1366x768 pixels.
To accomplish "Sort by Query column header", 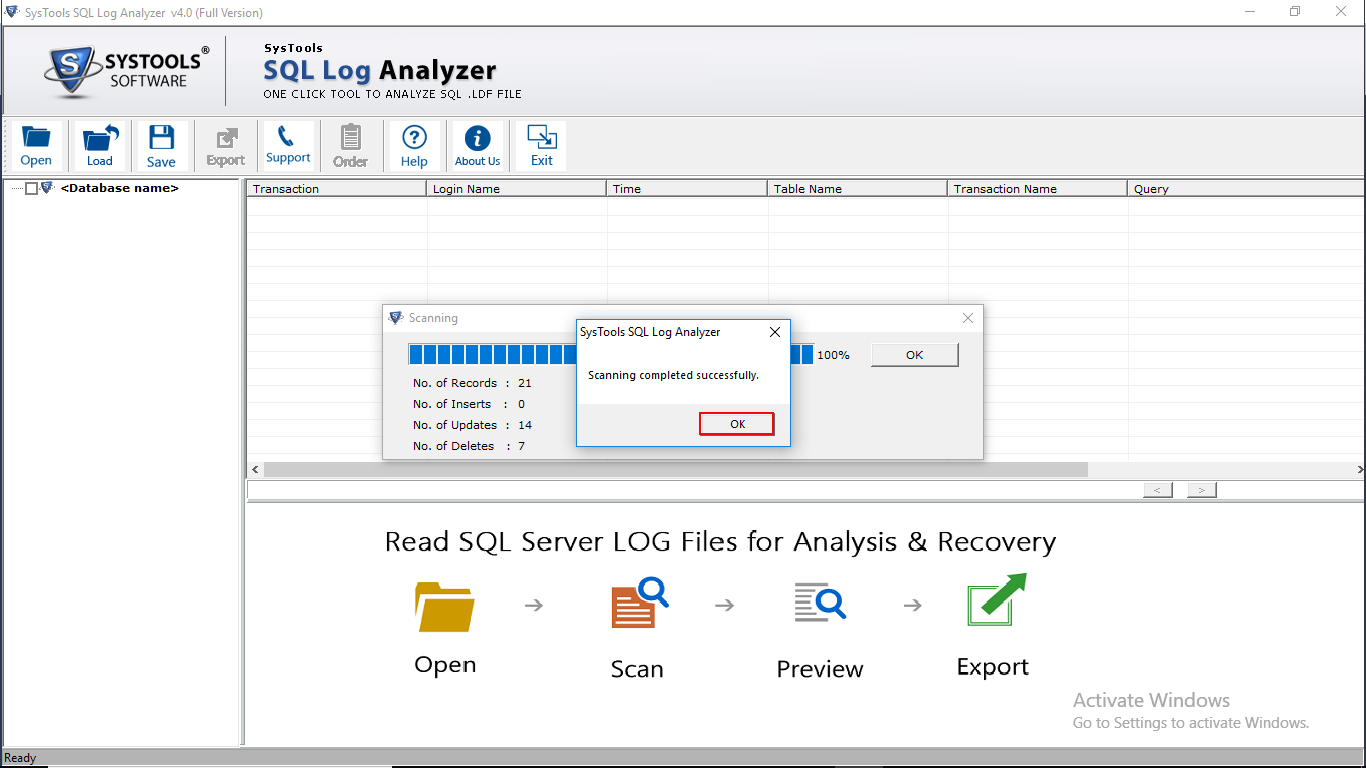I will (x=1246, y=188).
